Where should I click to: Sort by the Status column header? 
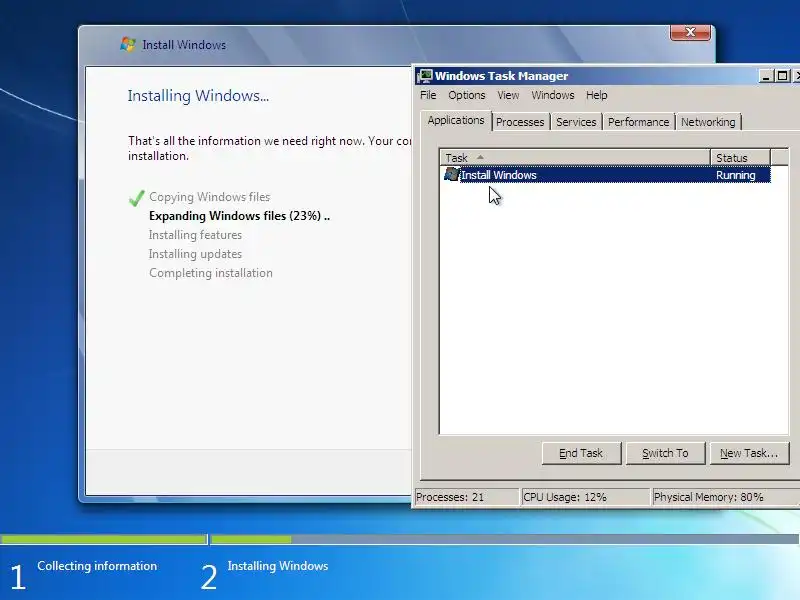pos(740,158)
